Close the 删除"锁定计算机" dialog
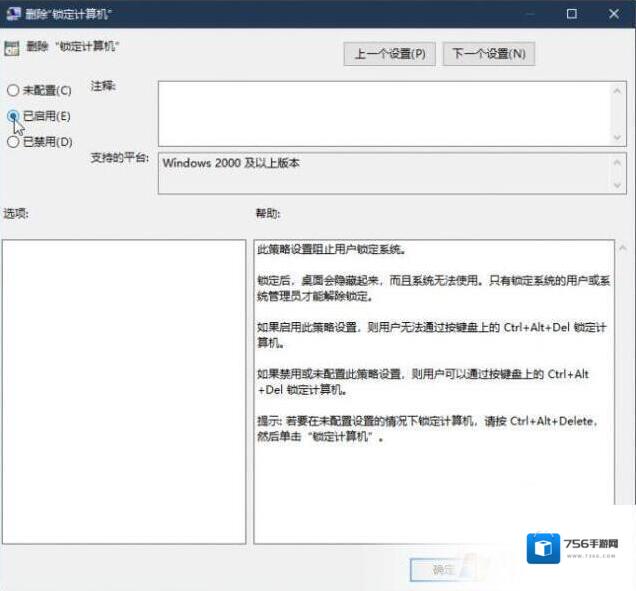Viewport: 636px width, 591px height. tap(615, 14)
